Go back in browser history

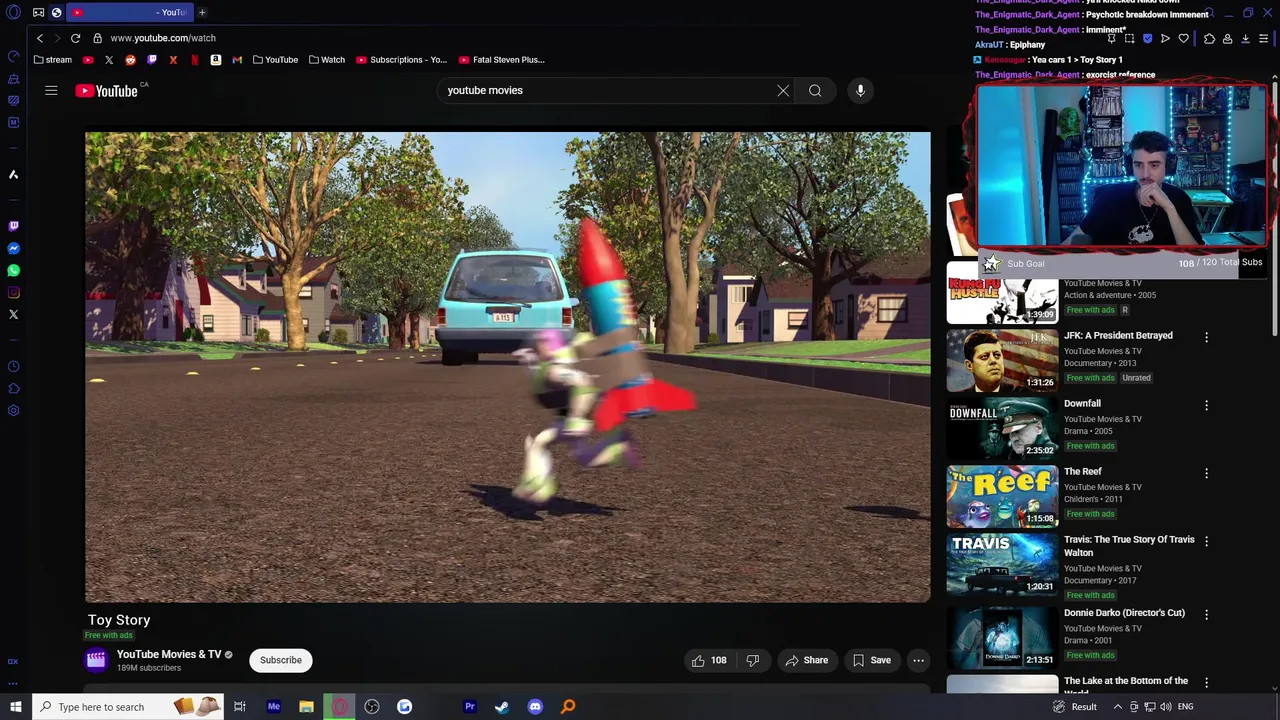point(40,38)
